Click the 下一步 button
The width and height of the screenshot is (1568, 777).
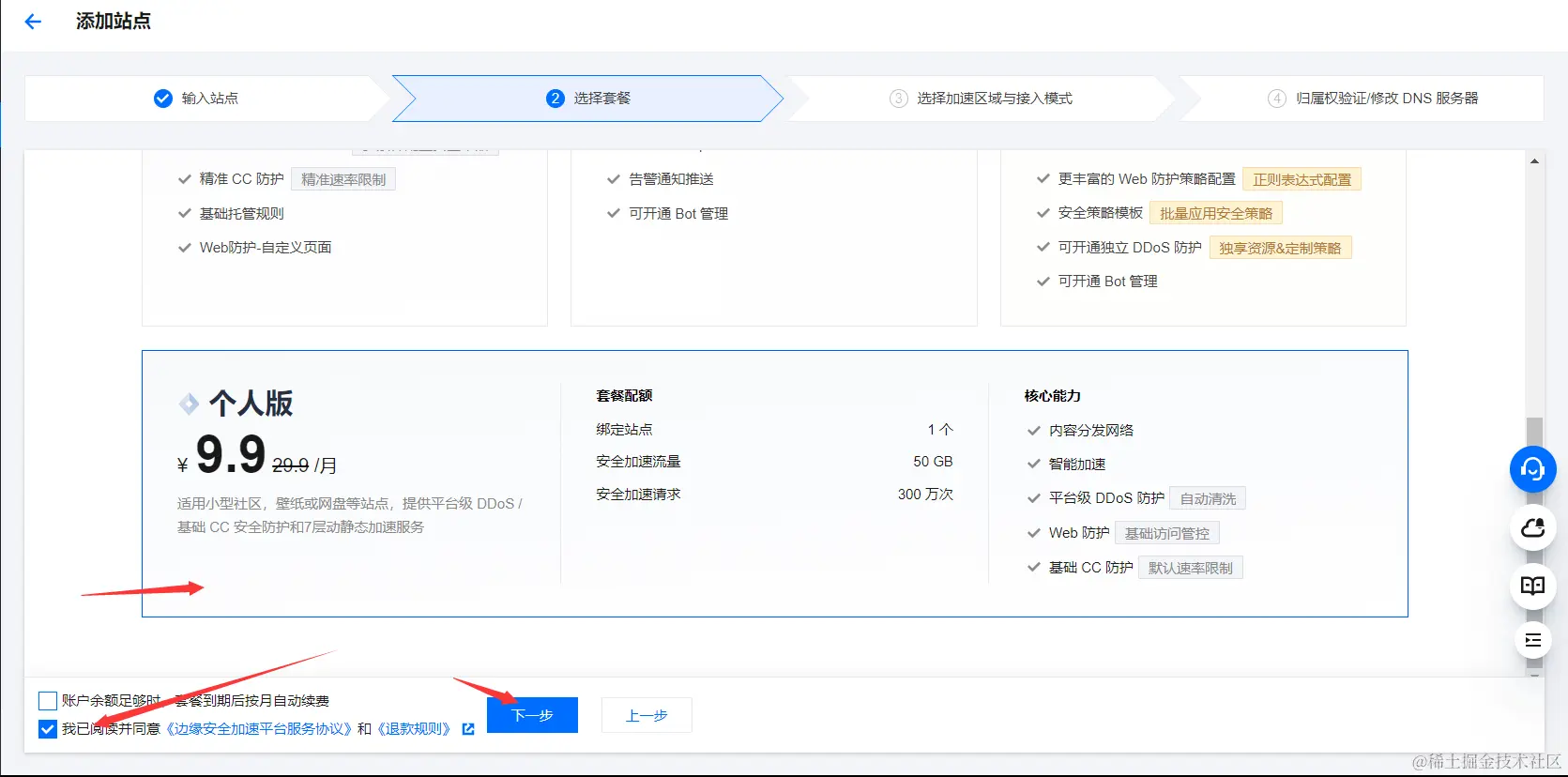click(x=532, y=715)
